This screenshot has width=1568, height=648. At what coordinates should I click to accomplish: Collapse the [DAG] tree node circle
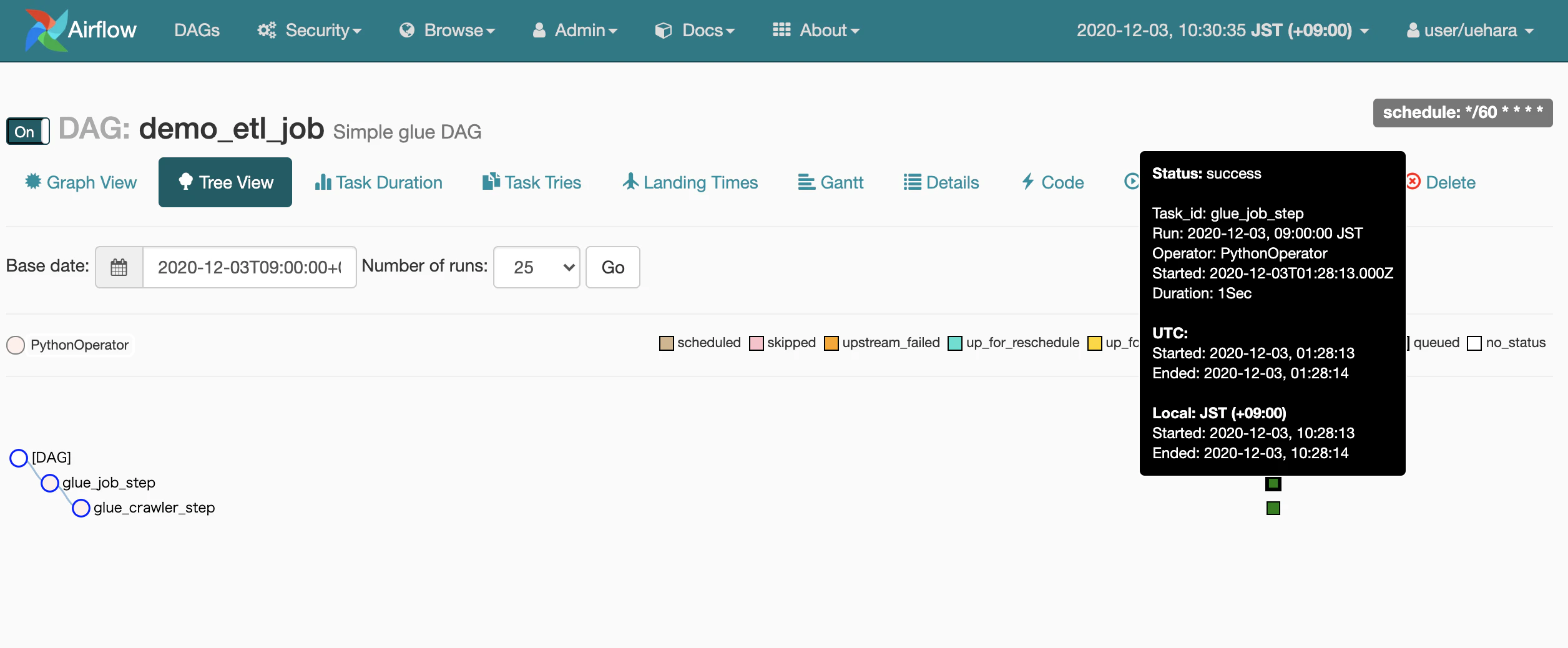coord(19,458)
